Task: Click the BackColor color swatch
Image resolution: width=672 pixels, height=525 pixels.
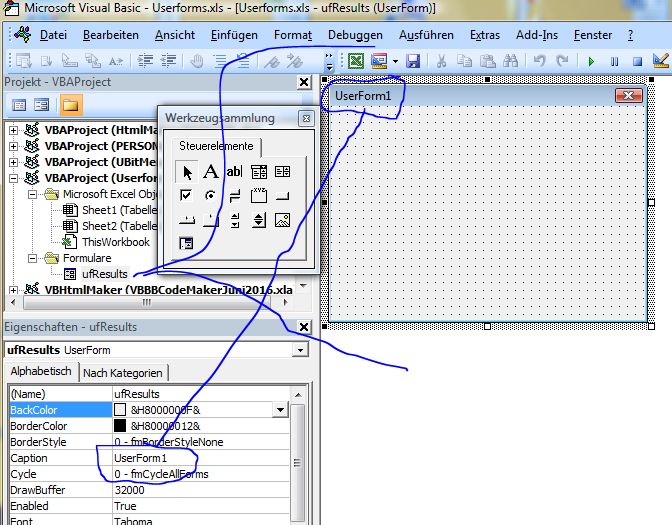Action: (120, 410)
